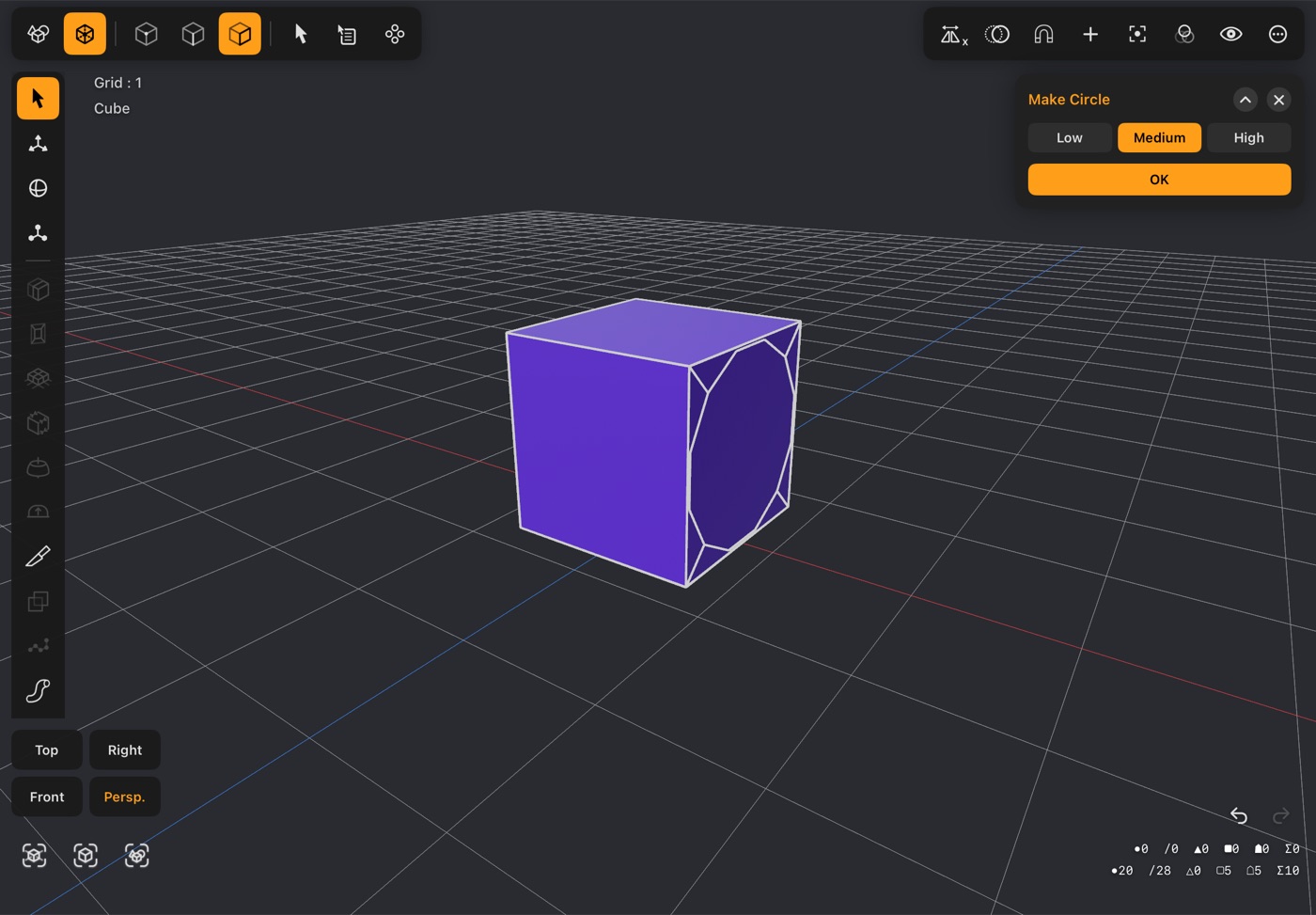Toggle the active orange edit mode cube

tap(85, 34)
